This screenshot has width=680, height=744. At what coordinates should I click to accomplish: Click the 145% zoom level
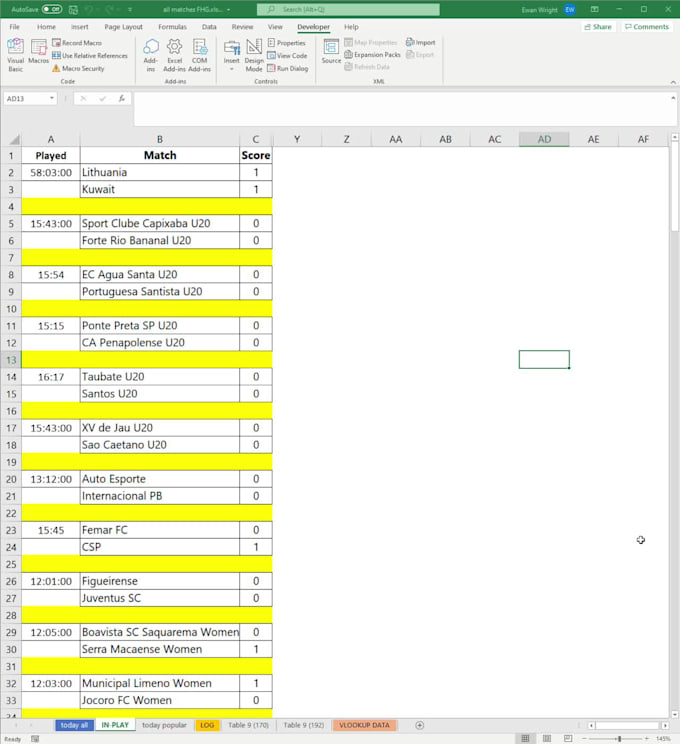663,739
